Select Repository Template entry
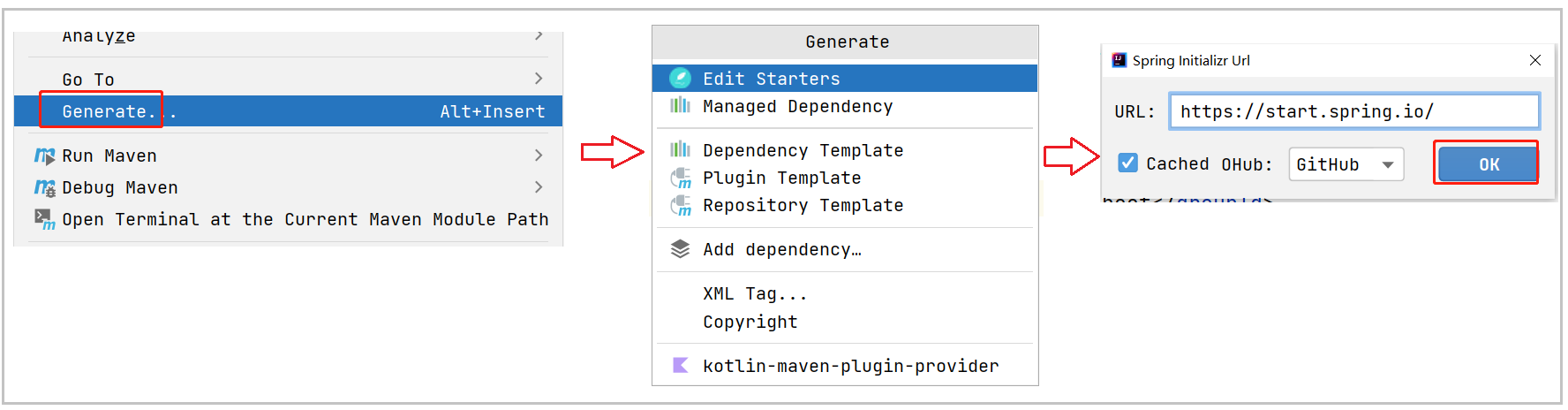 pyautogui.click(x=845, y=205)
